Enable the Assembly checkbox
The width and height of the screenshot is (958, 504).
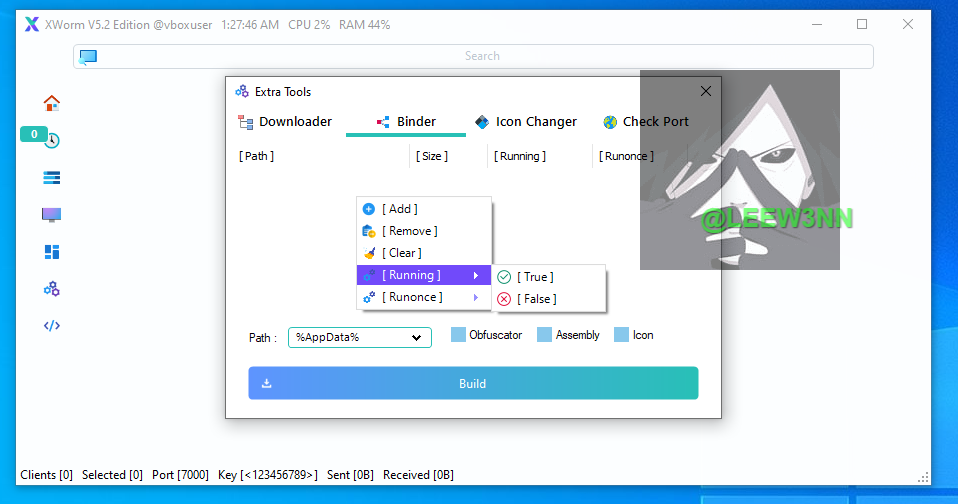545,335
